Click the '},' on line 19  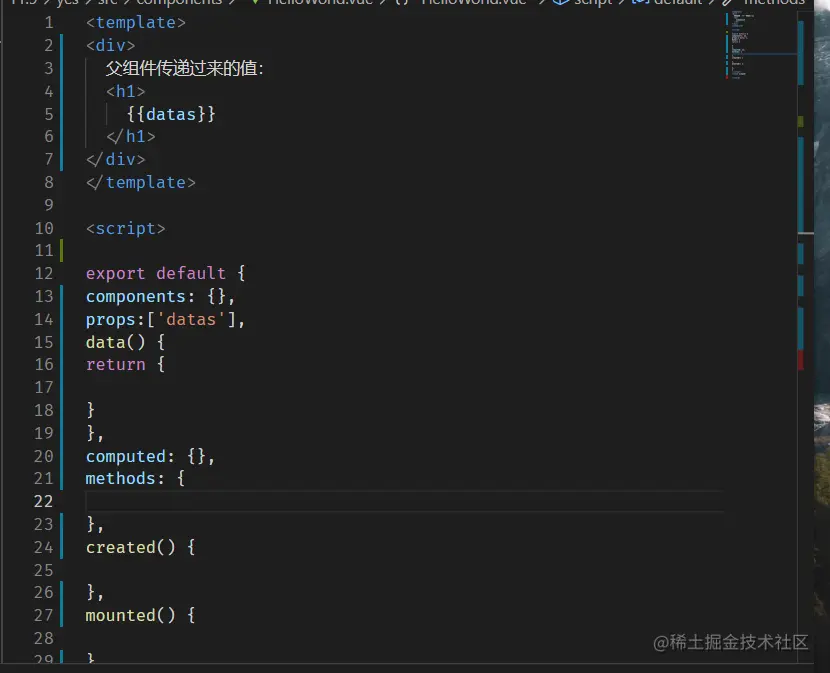95,433
